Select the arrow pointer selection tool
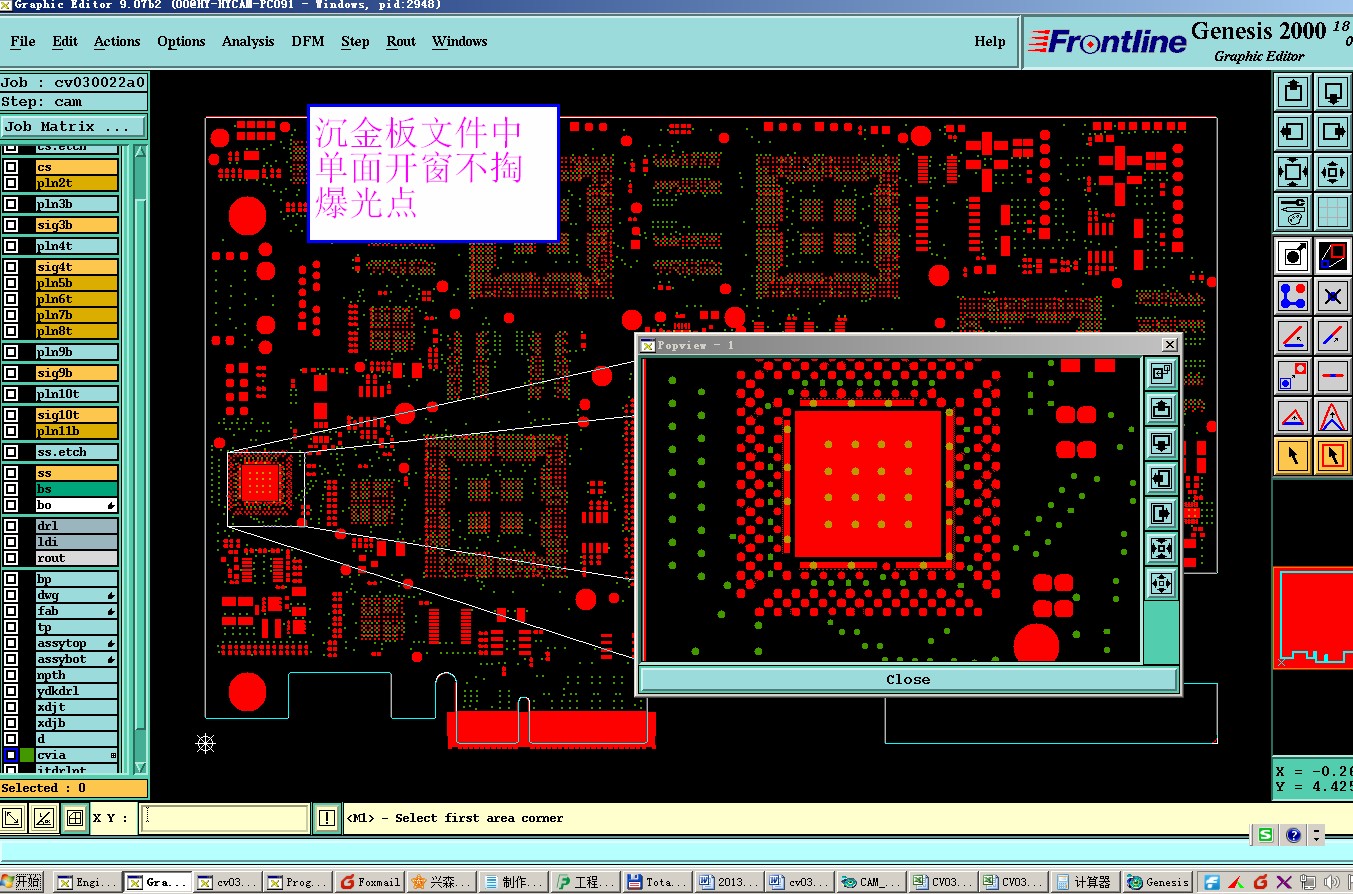This screenshot has height=894, width=1353. pos(1293,455)
